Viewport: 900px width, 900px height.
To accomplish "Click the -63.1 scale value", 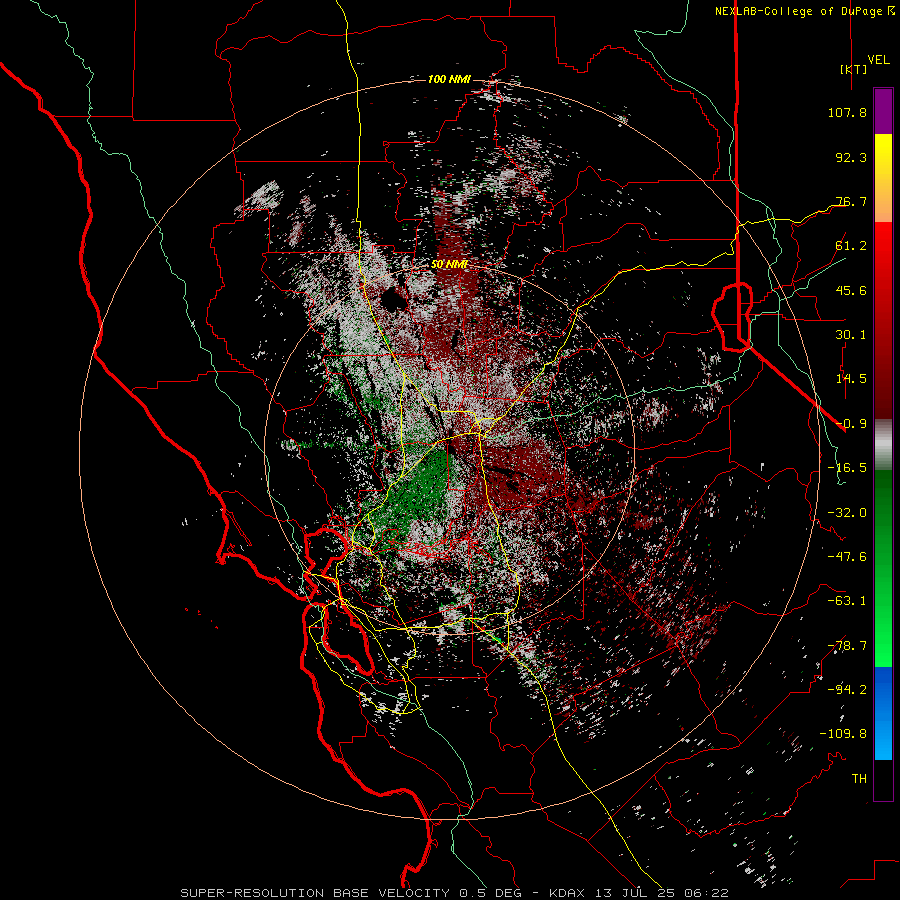I will 847,601.
